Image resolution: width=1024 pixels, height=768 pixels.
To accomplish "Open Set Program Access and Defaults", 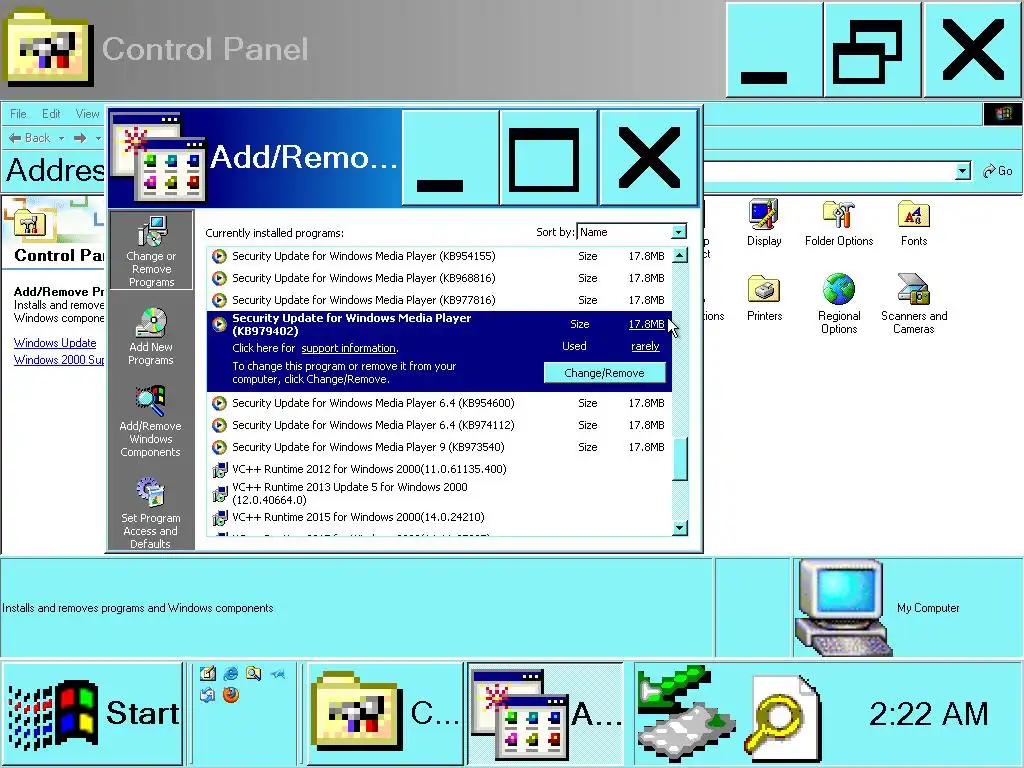I will click(150, 513).
